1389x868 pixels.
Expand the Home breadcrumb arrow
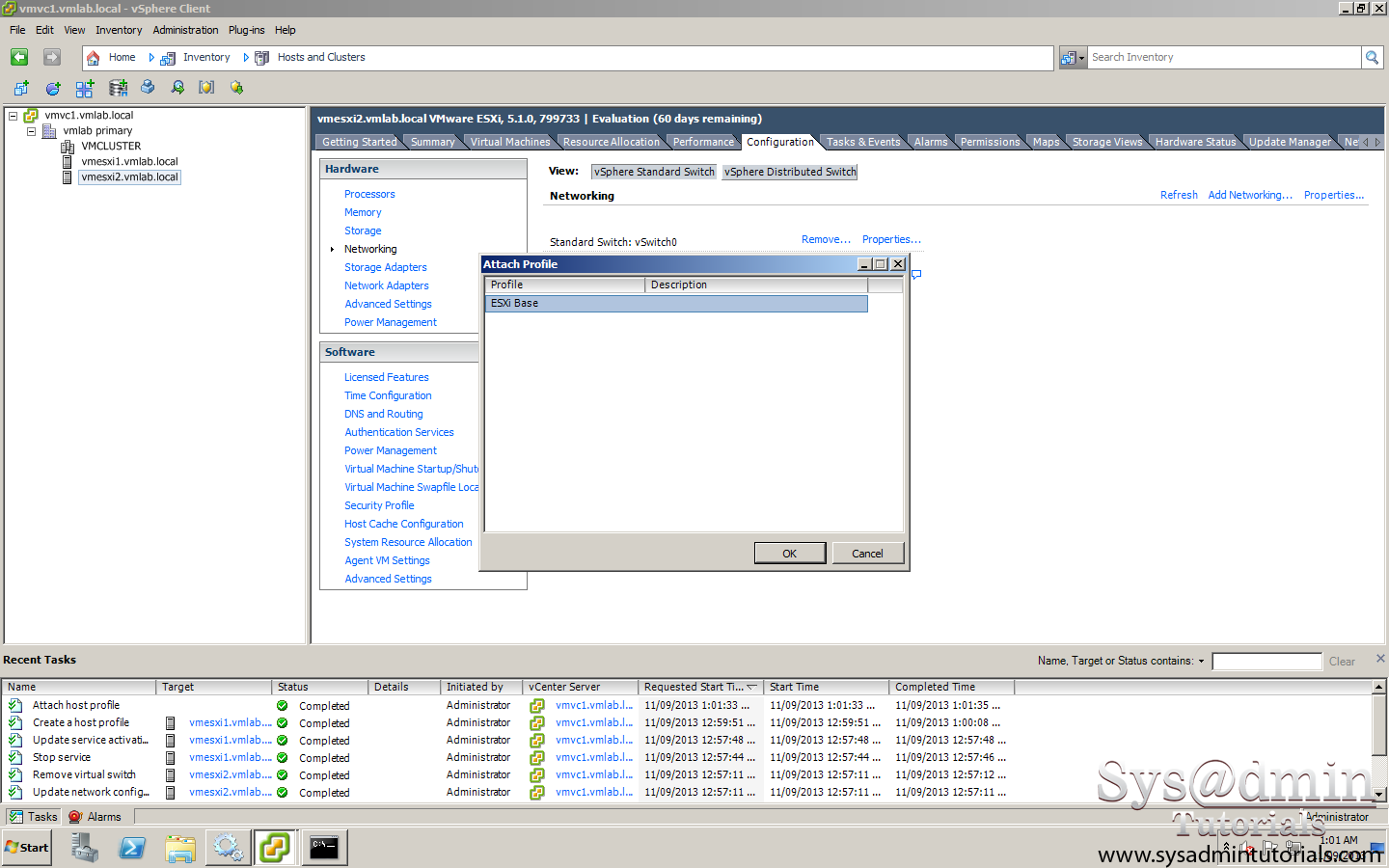click(x=151, y=58)
